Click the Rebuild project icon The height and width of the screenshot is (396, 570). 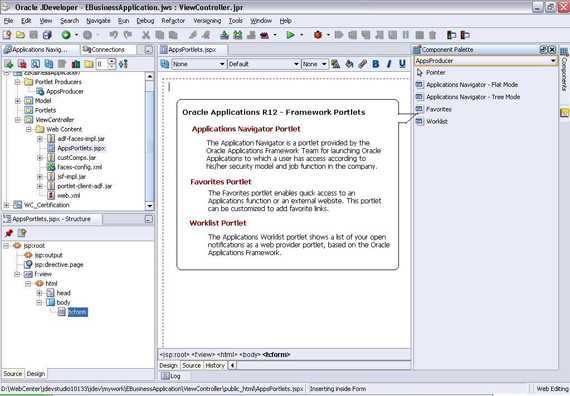pos(238,35)
